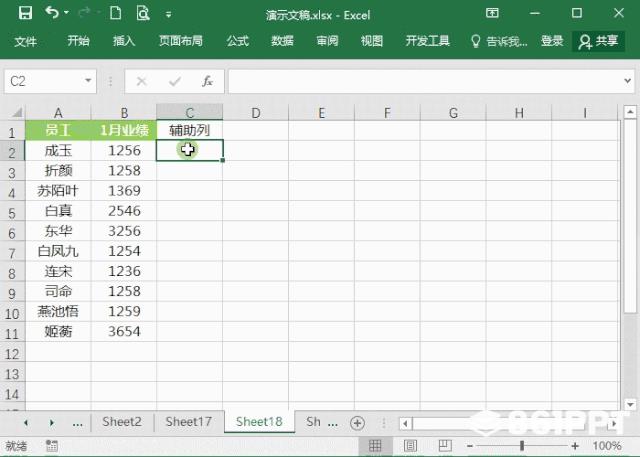Switch to Page Layout view
The width and height of the screenshot is (640, 457).
pyautogui.click(x=408, y=446)
